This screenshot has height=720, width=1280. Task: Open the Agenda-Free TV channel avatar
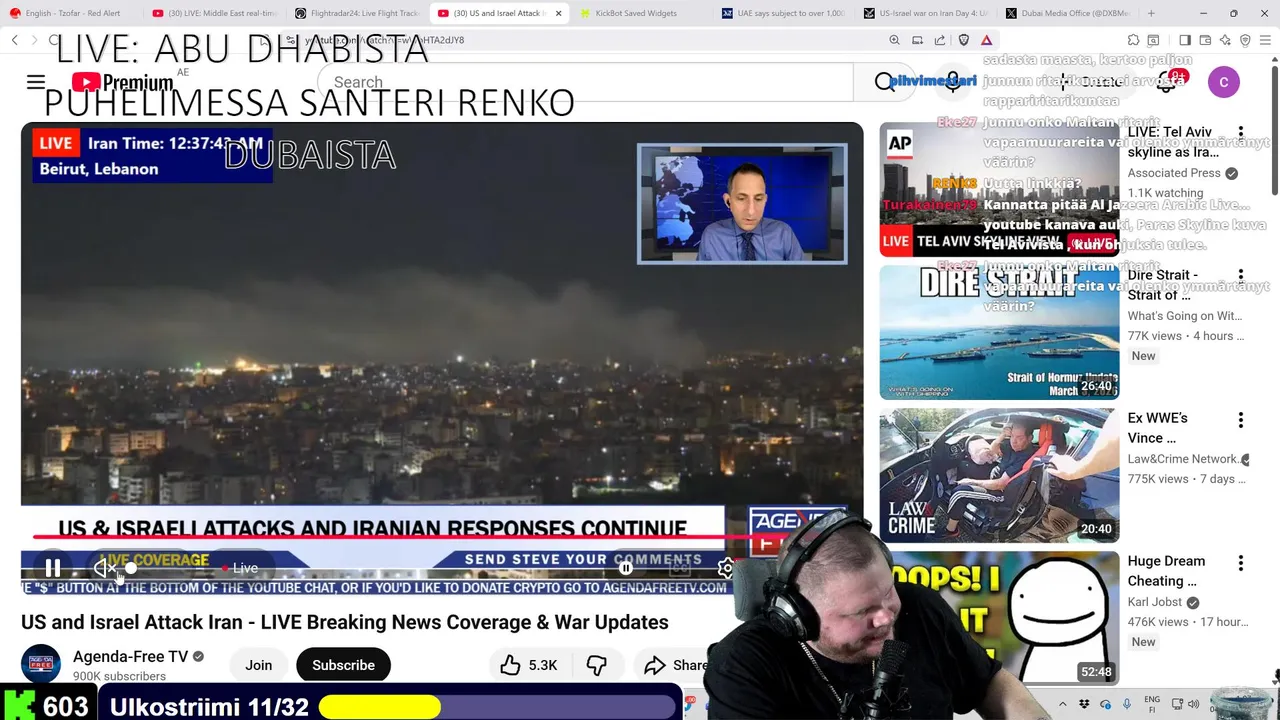coord(41,663)
